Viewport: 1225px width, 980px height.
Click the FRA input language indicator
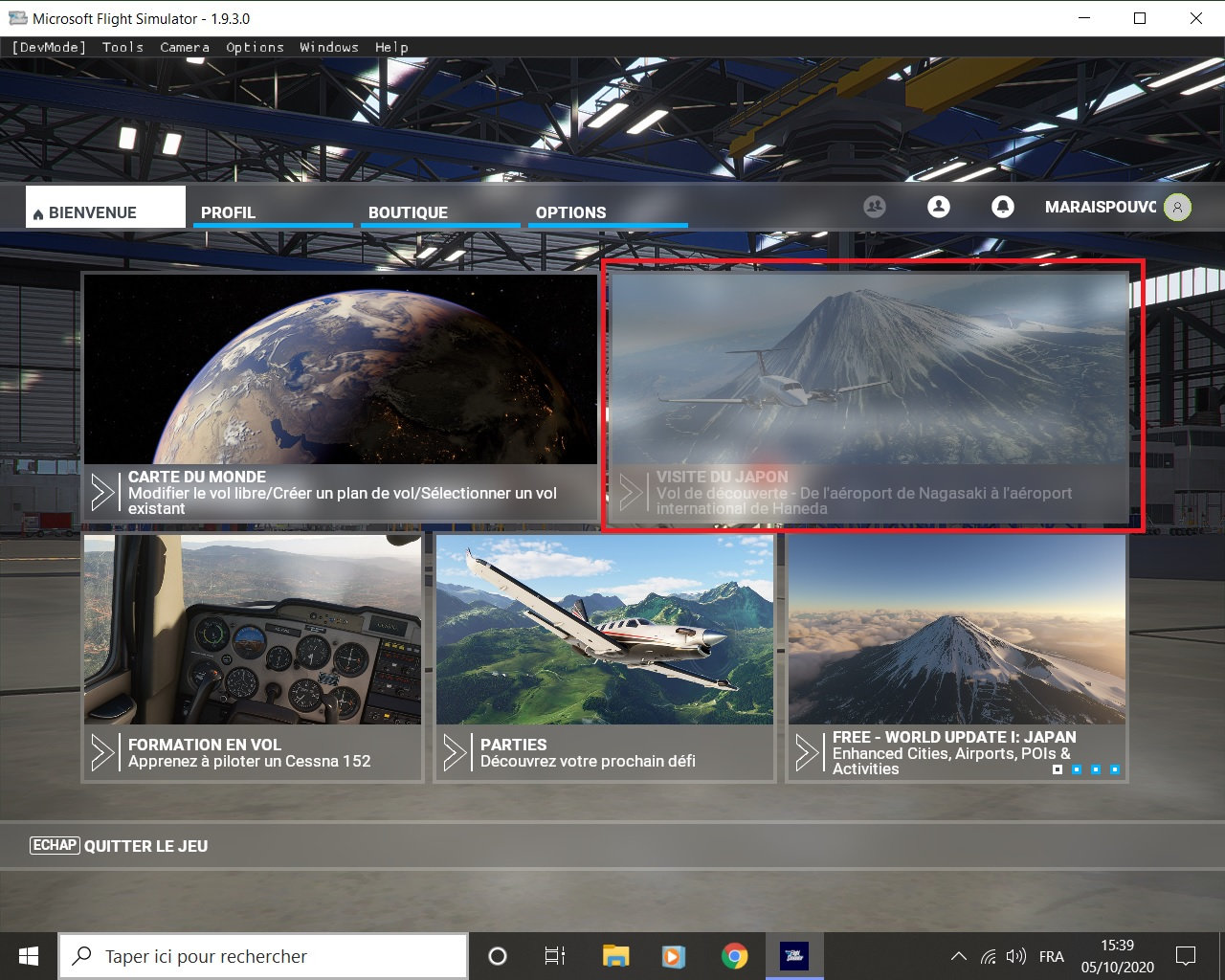1051,956
